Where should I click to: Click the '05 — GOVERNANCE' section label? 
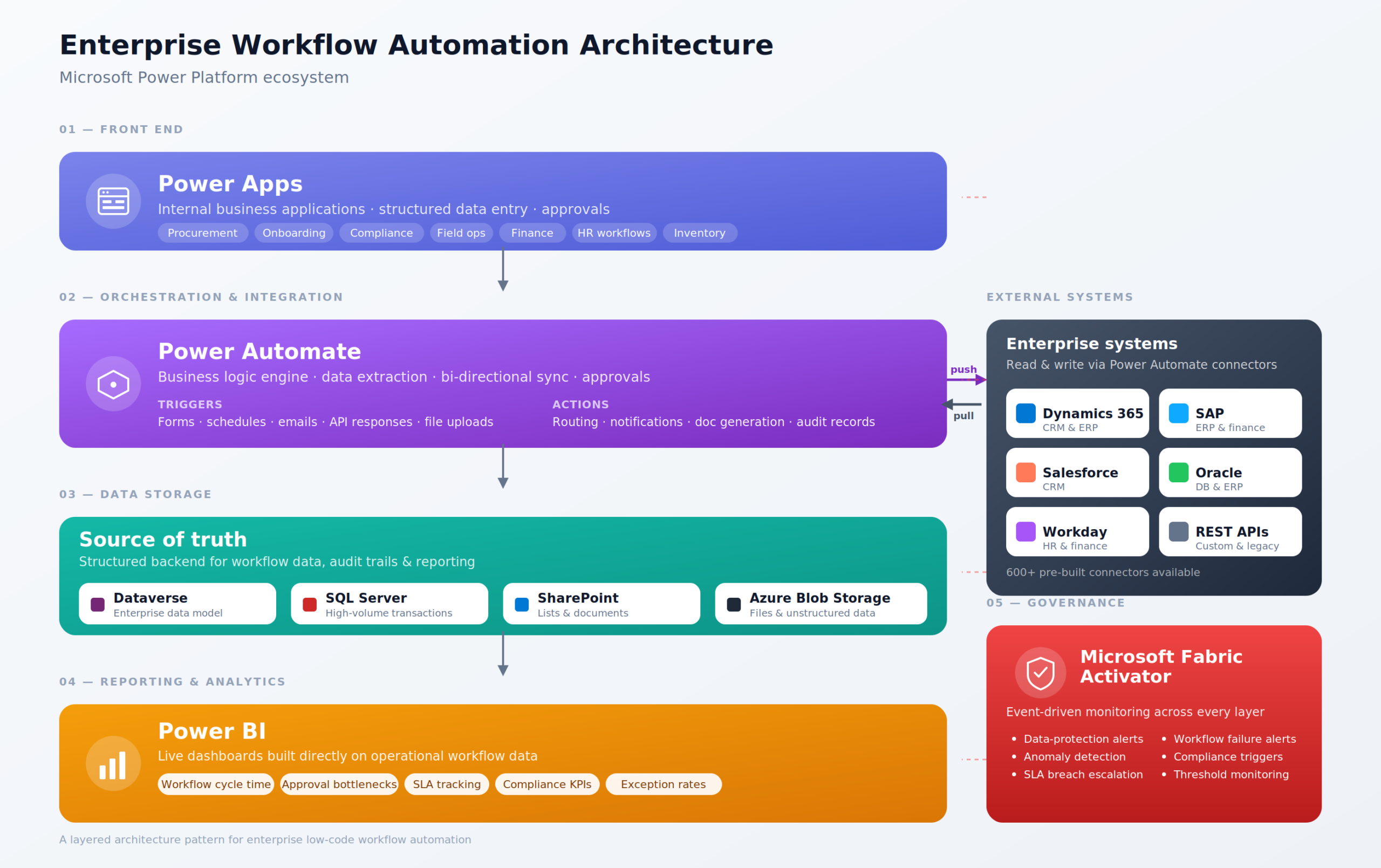[1056, 603]
